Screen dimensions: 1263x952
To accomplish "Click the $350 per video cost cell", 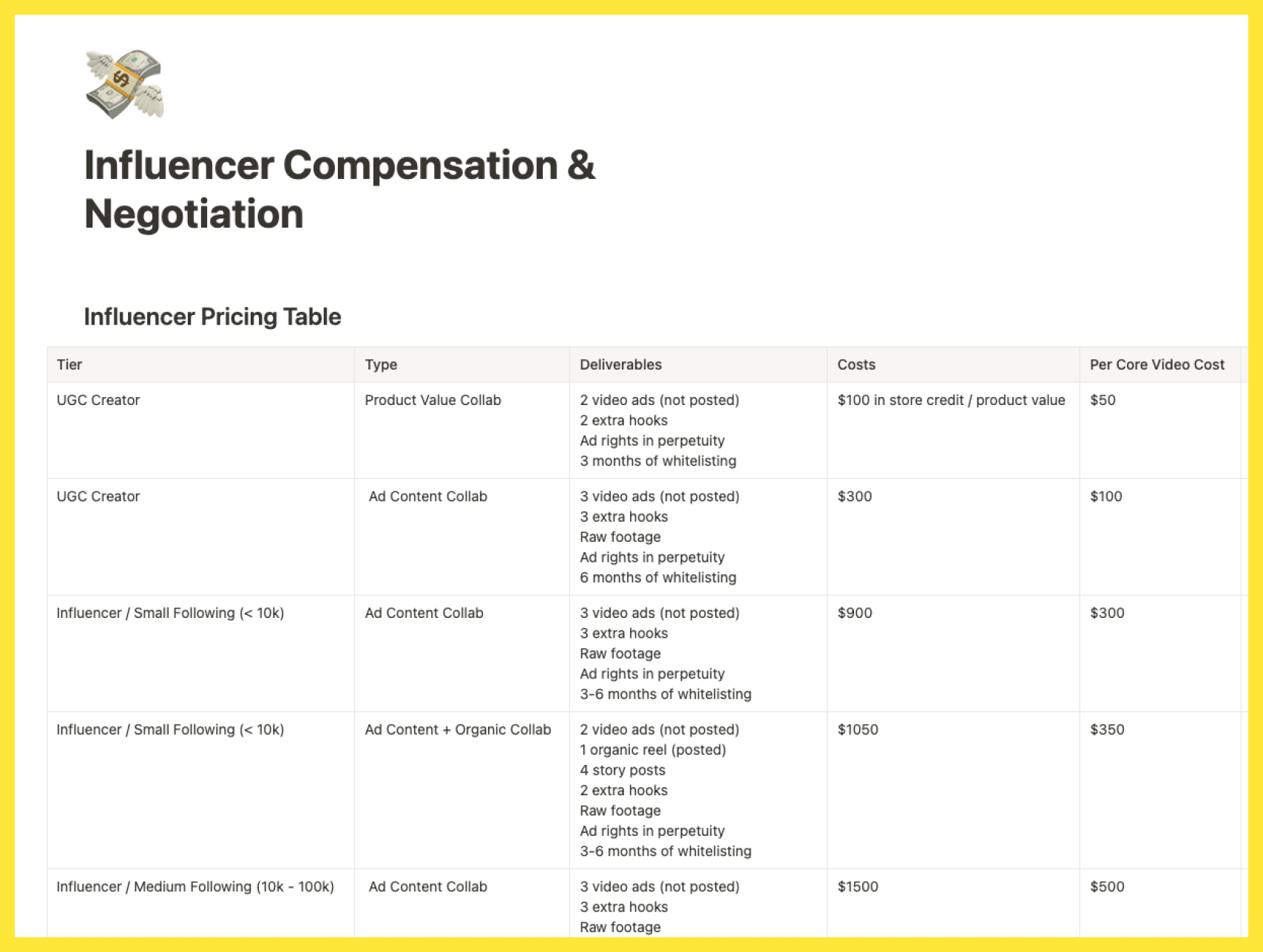I will [1159, 790].
